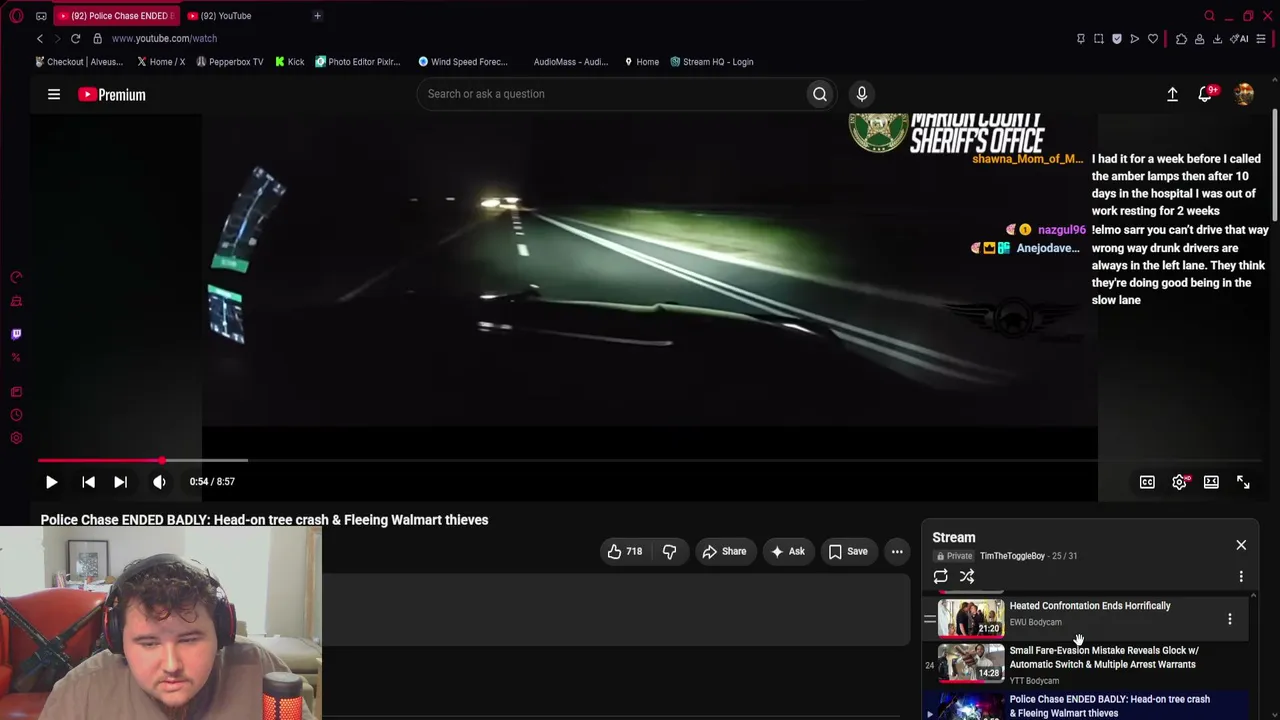Image resolution: width=1280 pixels, height=720 pixels.
Task: Open Opera workspaces icon beside tabs
Action: point(41,16)
